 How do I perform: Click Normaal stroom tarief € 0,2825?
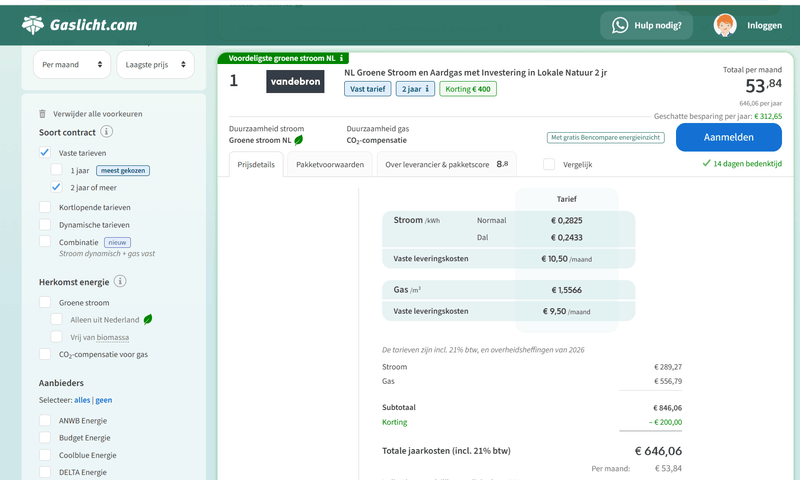coord(566,220)
